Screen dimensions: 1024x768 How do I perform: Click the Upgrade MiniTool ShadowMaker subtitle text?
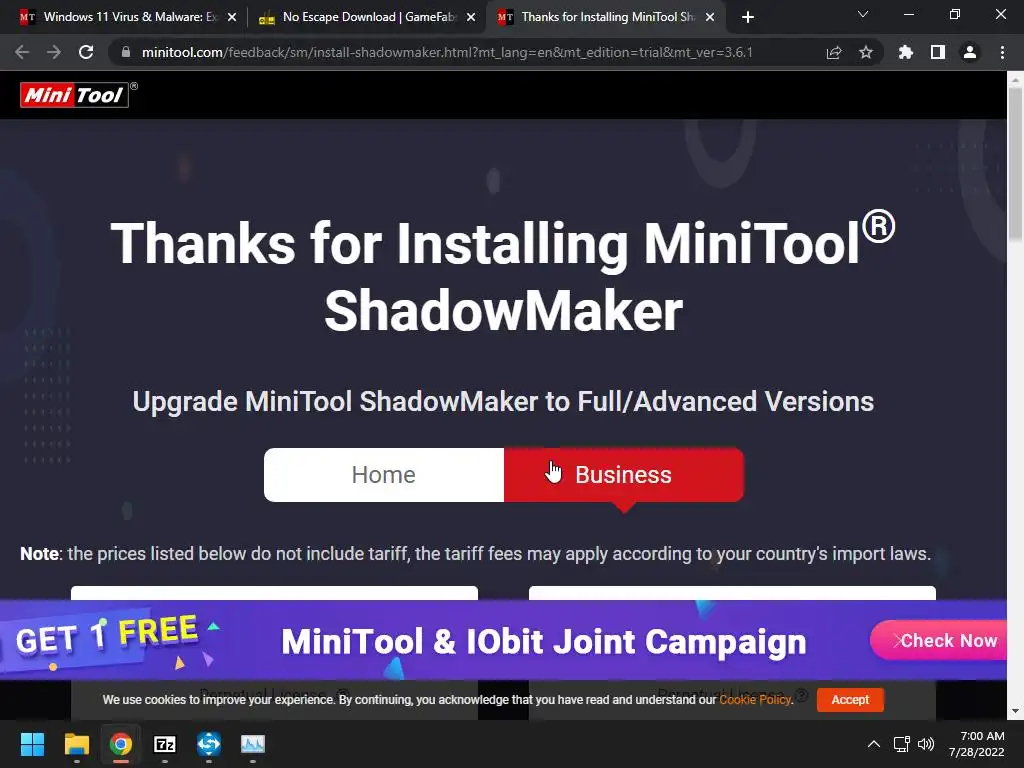click(503, 402)
